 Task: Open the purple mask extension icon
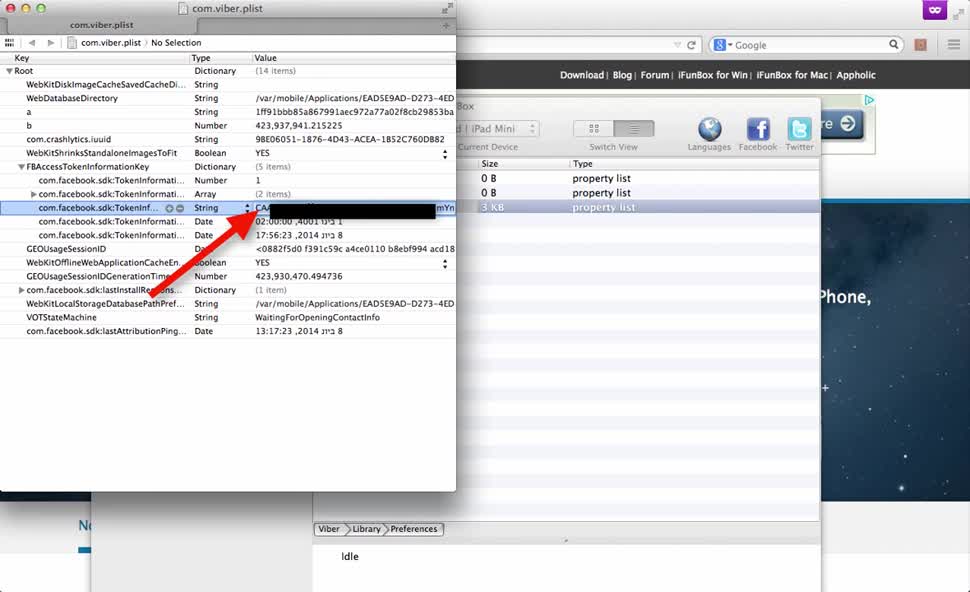[x=935, y=10]
